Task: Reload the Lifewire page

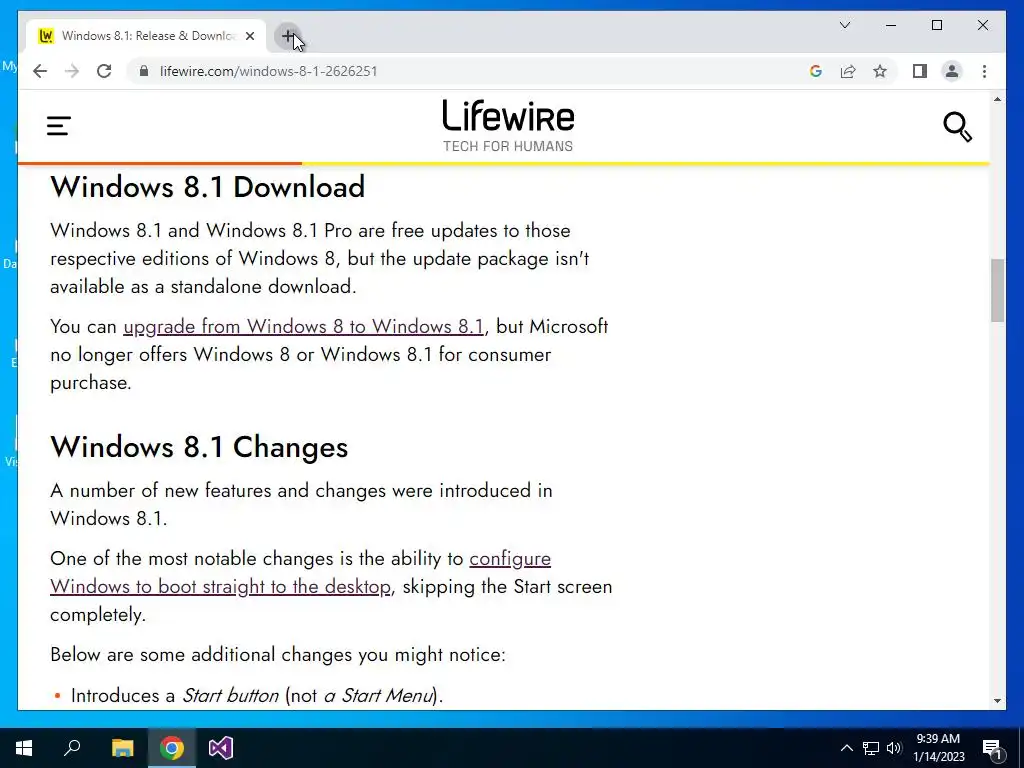Action: point(104,71)
